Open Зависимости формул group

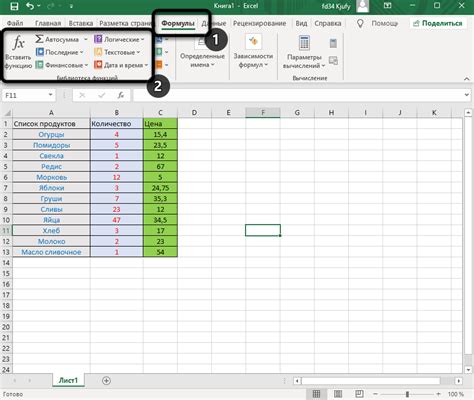click(253, 52)
